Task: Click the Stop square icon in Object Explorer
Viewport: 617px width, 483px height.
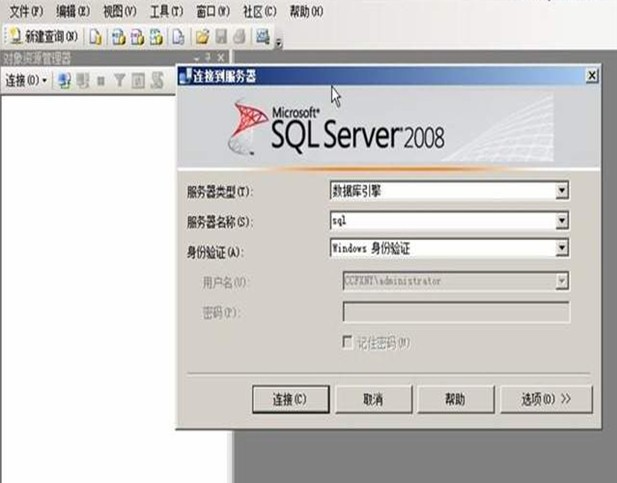Action: [101, 81]
